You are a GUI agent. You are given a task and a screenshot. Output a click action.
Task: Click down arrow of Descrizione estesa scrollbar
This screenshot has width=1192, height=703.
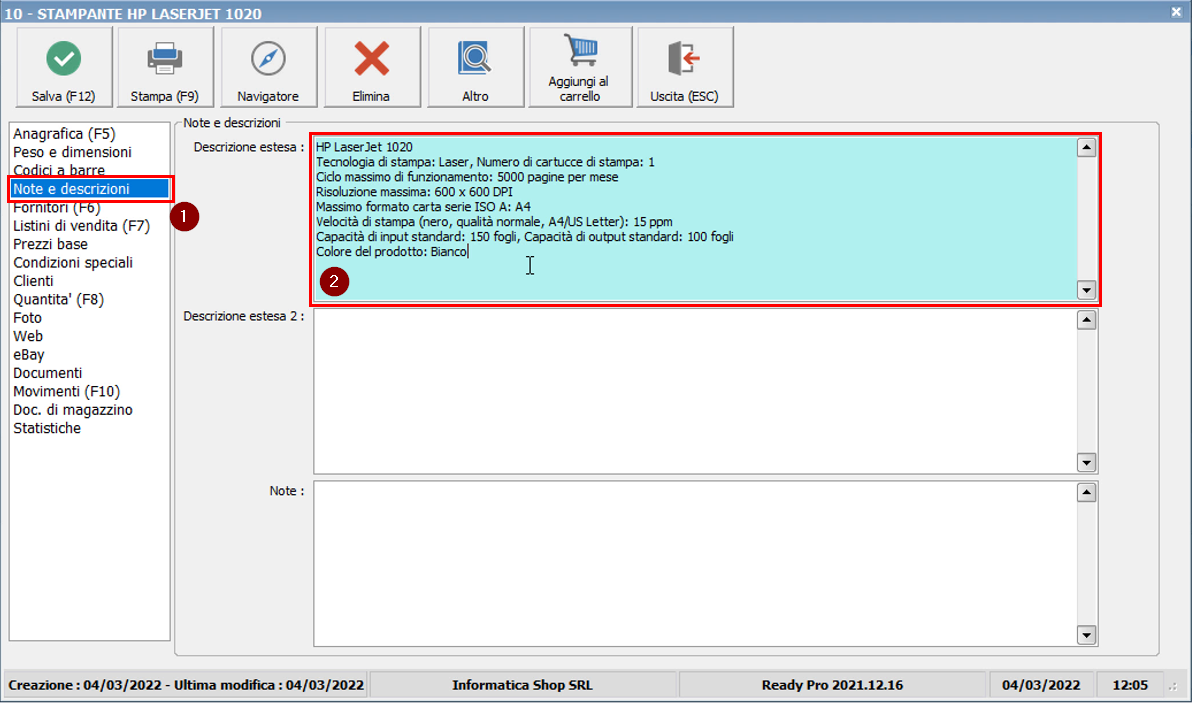pyautogui.click(x=1086, y=290)
